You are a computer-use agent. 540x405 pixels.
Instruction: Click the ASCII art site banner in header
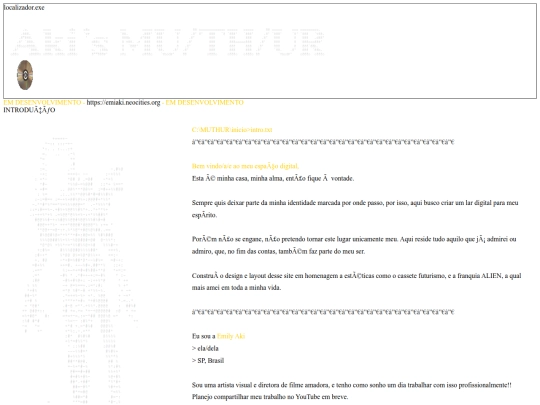click(x=168, y=42)
